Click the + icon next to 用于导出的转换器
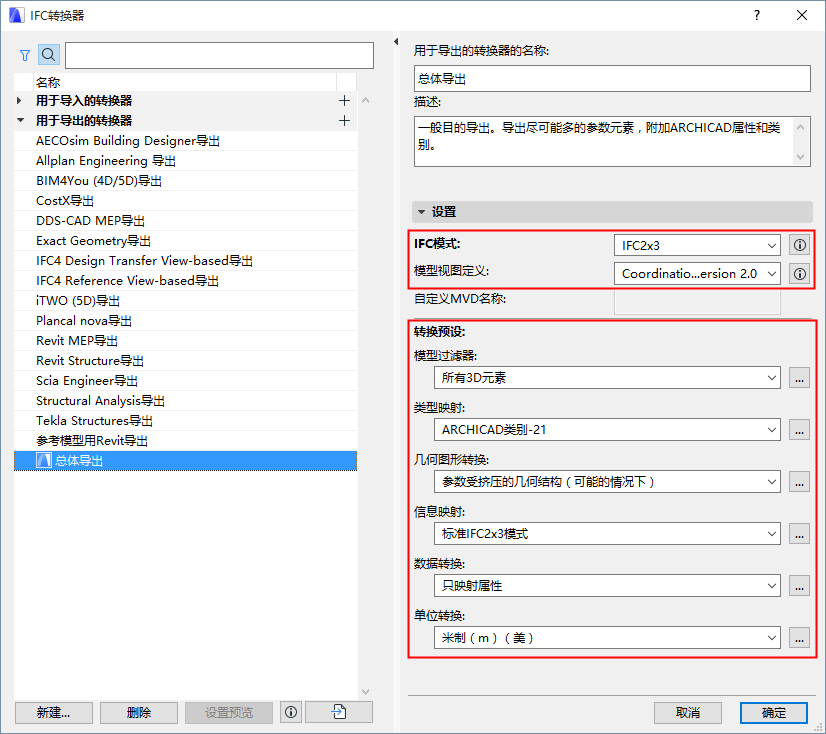Screen dimensions: 826x734 (x=344, y=120)
